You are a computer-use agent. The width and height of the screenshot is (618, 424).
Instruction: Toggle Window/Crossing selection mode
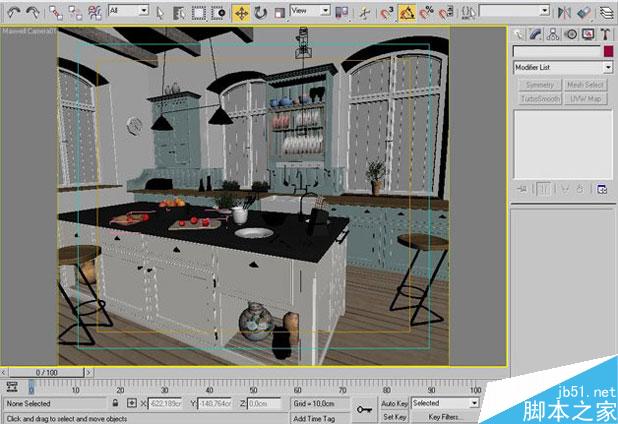pos(218,13)
